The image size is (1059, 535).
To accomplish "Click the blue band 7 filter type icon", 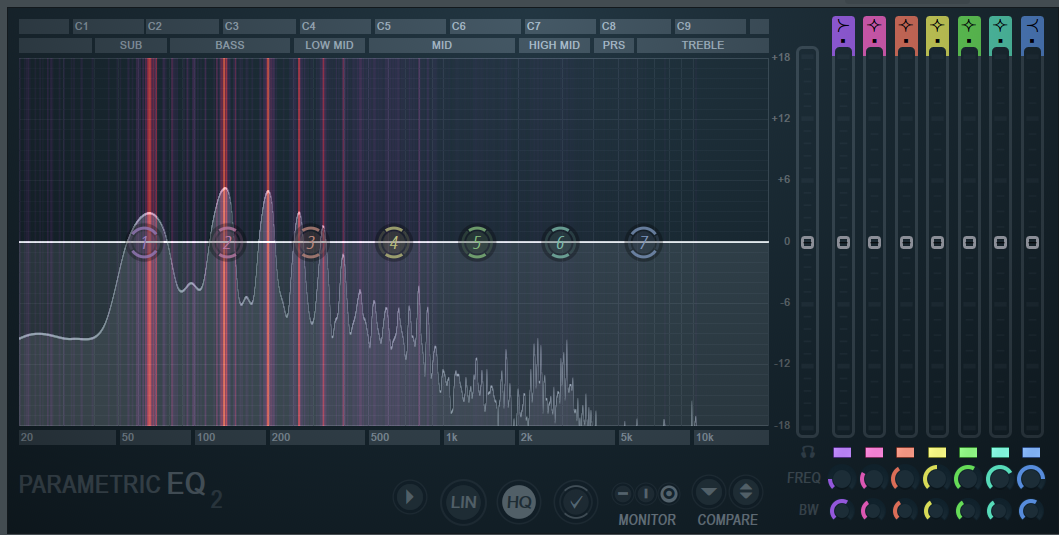I will 1032,24.
